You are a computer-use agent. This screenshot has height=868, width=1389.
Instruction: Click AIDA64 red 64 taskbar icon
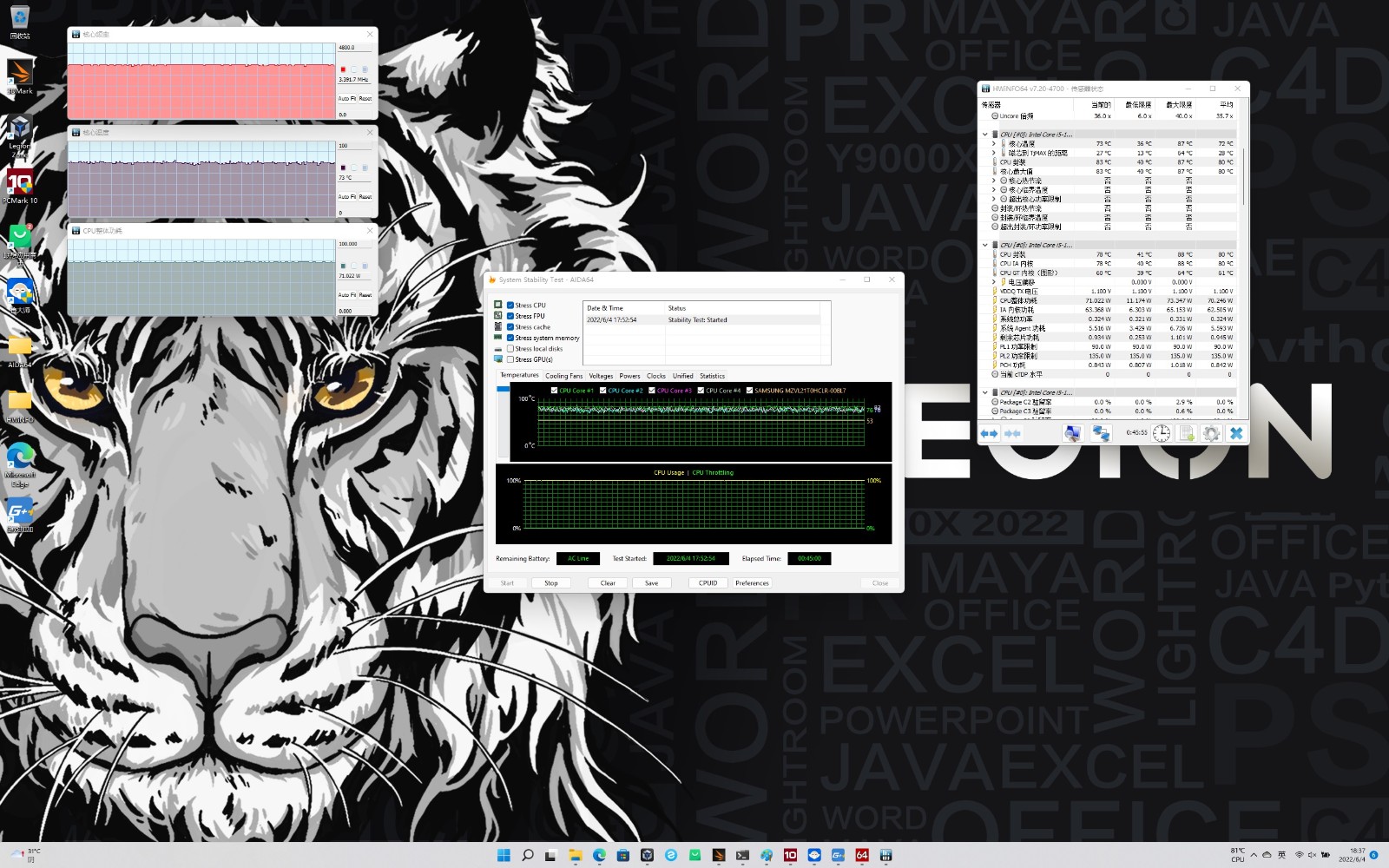(862, 855)
